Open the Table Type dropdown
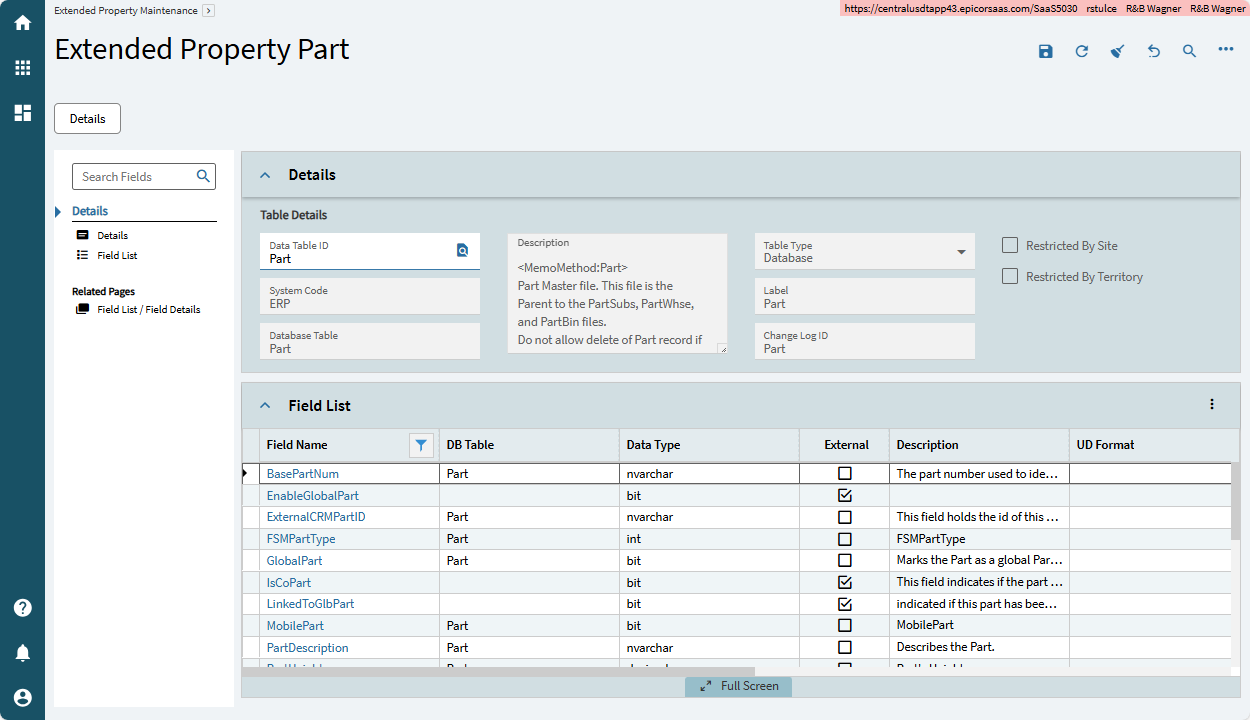 [x=961, y=252]
